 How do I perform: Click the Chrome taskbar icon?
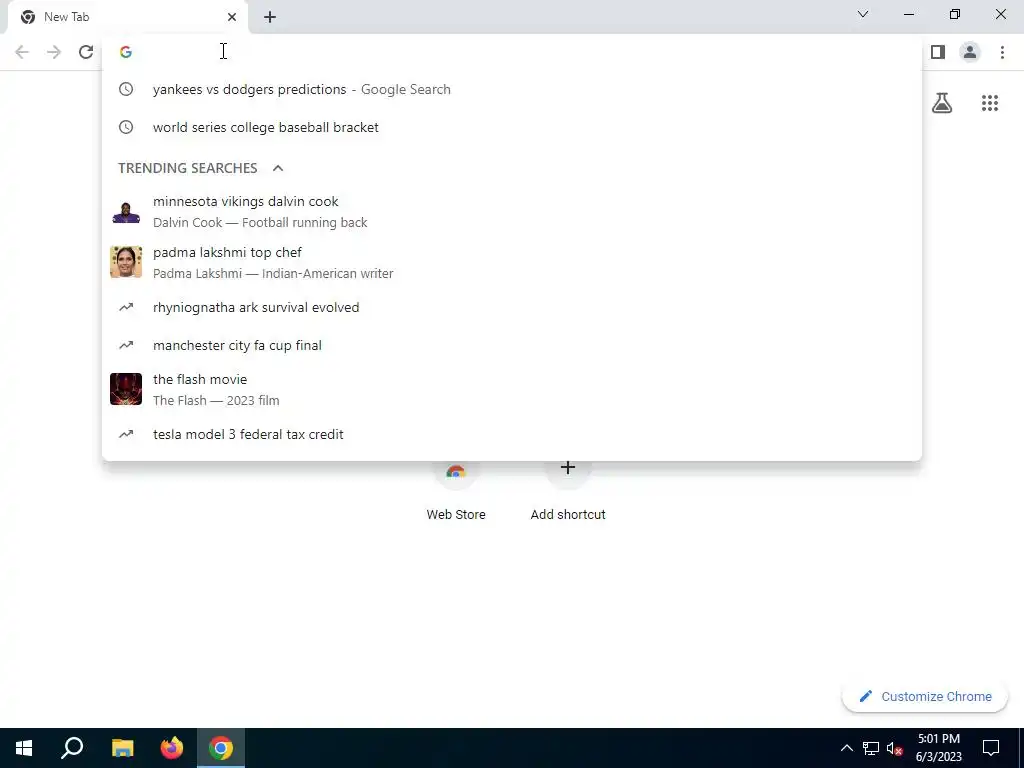pos(221,748)
